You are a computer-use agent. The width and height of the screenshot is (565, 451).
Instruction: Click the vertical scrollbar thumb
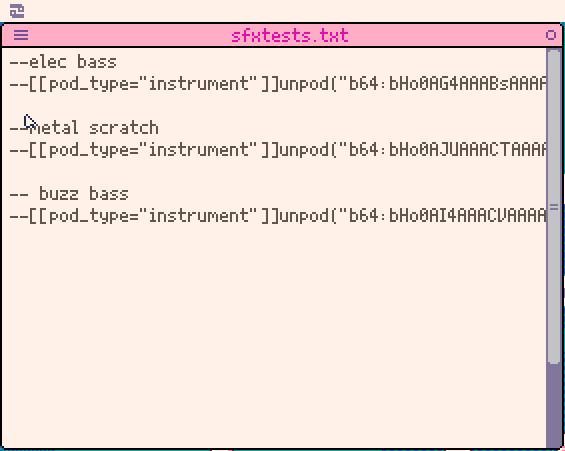pyautogui.click(x=554, y=206)
